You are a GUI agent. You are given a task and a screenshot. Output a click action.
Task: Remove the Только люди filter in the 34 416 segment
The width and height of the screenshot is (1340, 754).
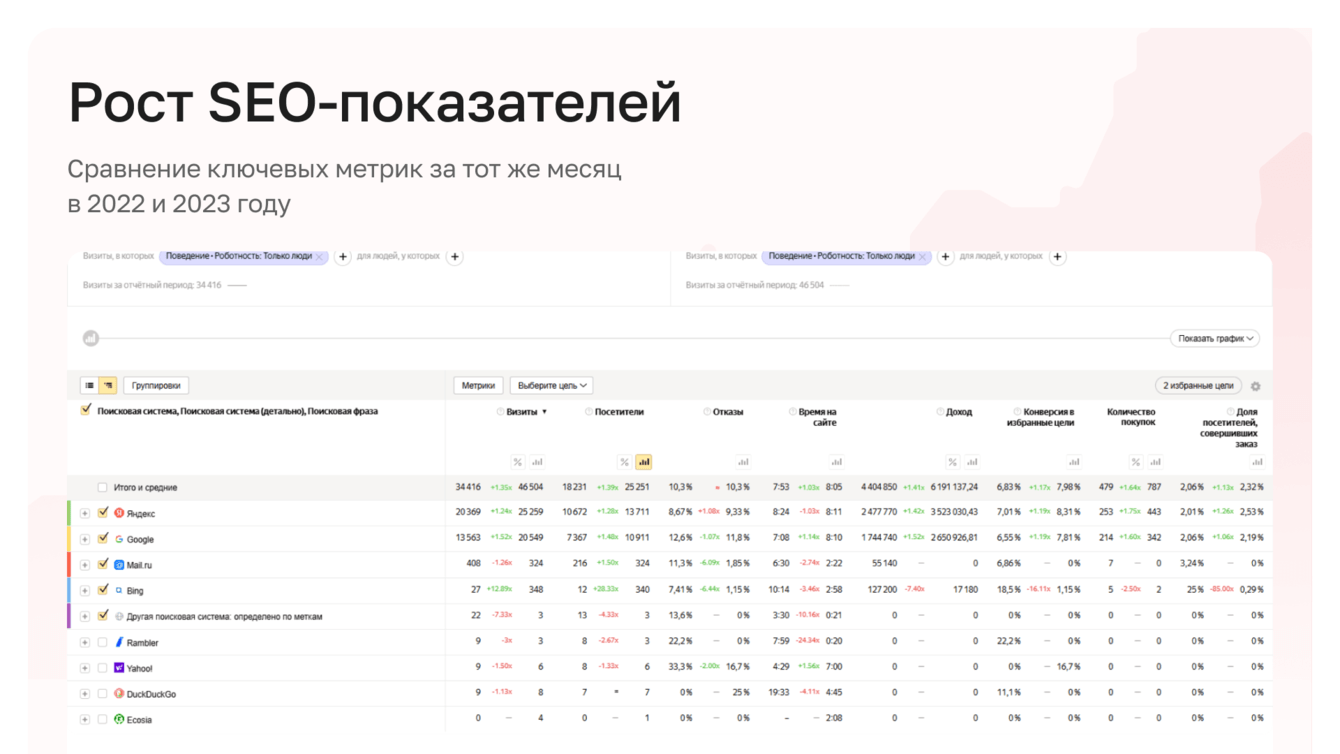coord(320,257)
